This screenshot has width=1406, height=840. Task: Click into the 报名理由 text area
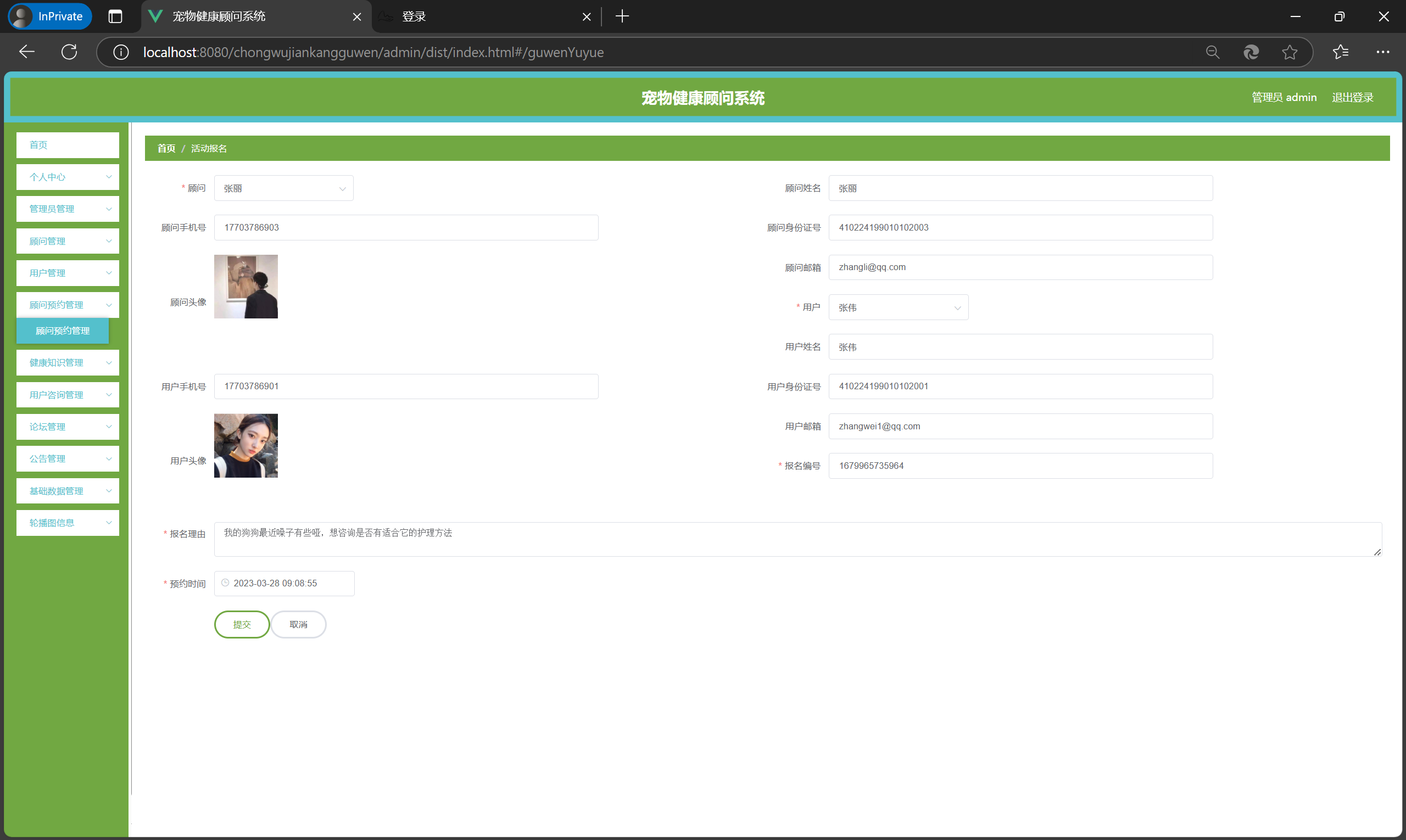(797, 539)
